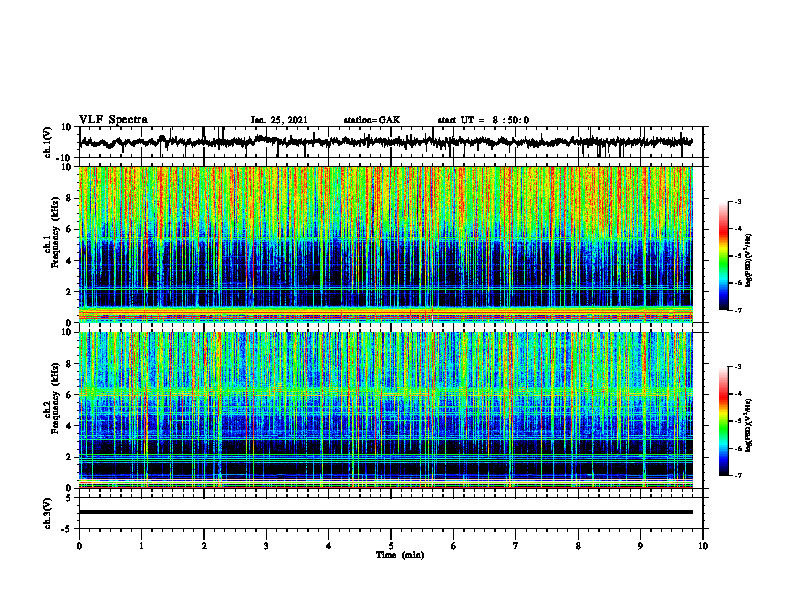This screenshot has height=612, width=792.
Task: Click time axis tick label "0"
Action: click(x=79, y=546)
